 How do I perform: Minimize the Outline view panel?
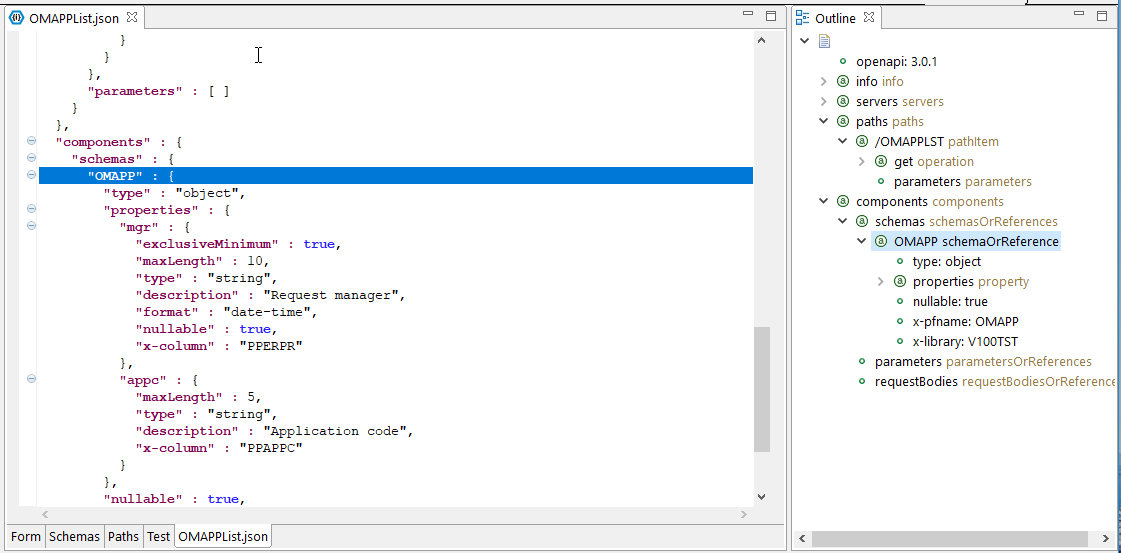coord(1077,17)
